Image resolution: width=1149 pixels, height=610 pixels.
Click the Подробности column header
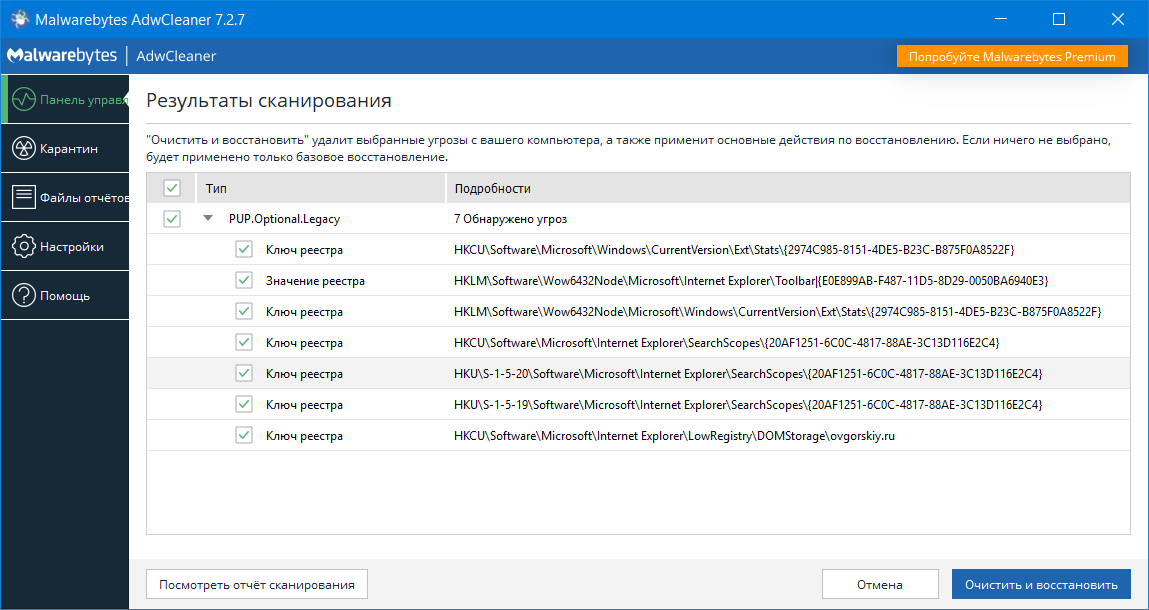788,188
